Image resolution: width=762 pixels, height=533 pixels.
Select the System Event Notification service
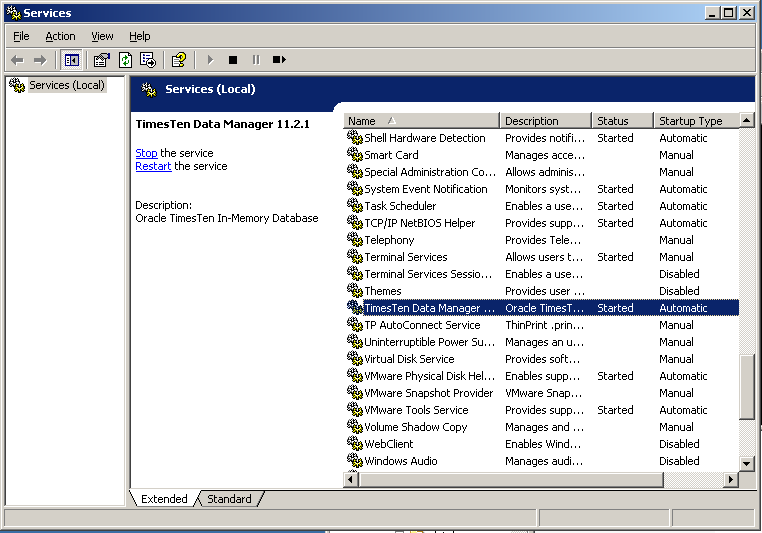click(x=541, y=189)
